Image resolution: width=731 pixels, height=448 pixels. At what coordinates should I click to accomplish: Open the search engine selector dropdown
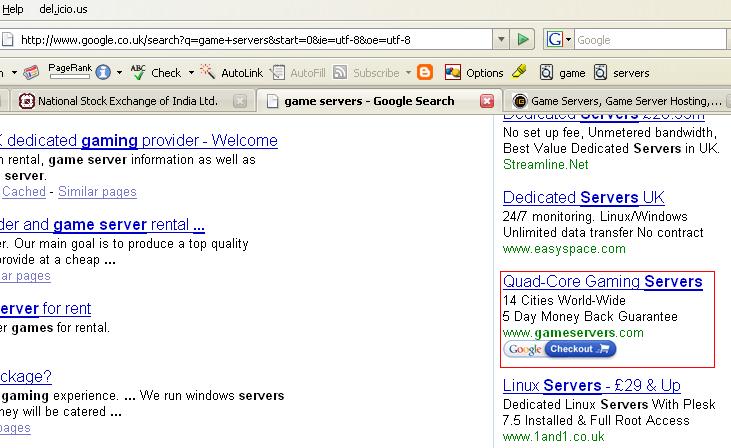(568, 40)
